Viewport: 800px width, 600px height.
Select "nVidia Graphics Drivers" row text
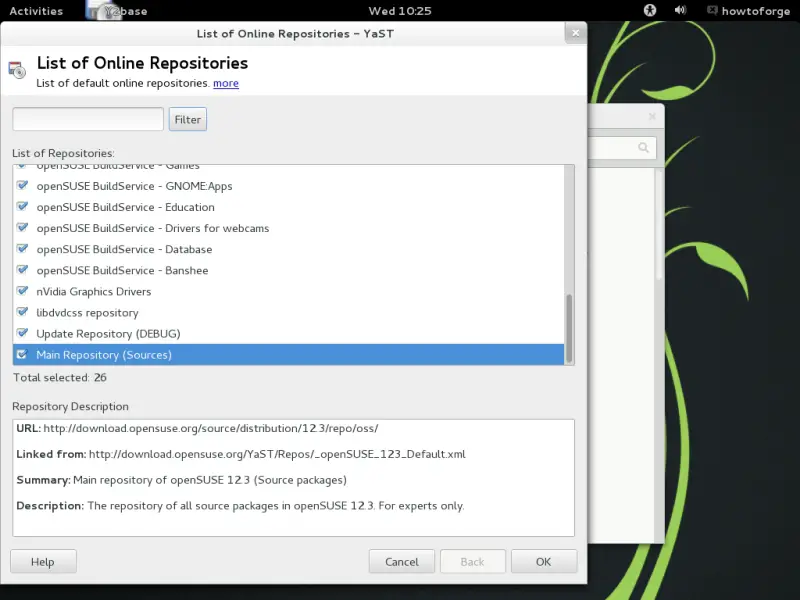[94, 292]
